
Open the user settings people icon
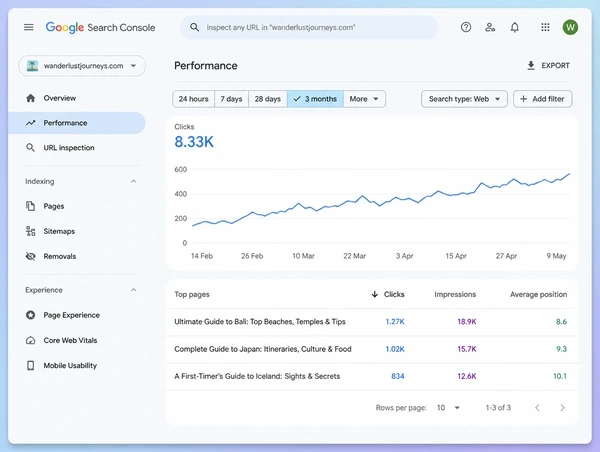pyautogui.click(x=490, y=27)
